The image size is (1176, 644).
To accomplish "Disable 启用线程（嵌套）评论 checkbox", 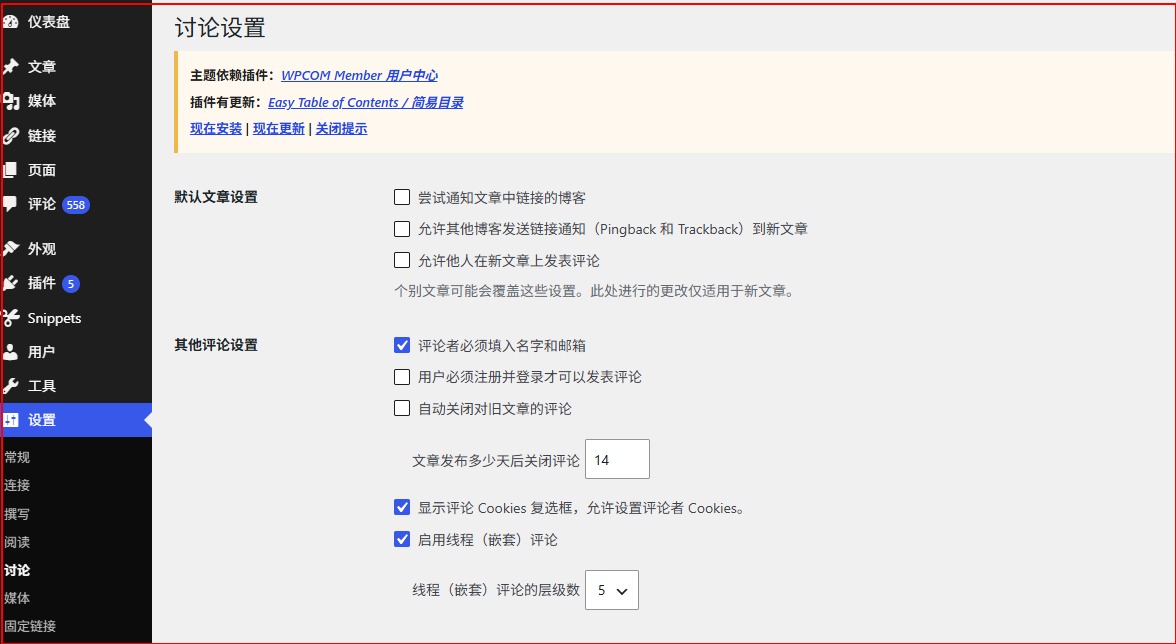I will tap(402, 539).
